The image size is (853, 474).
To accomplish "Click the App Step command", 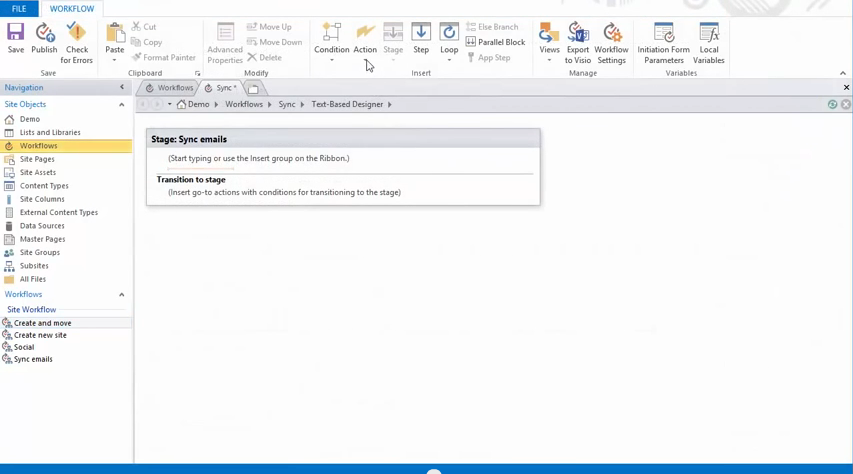I will coord(489,57).
